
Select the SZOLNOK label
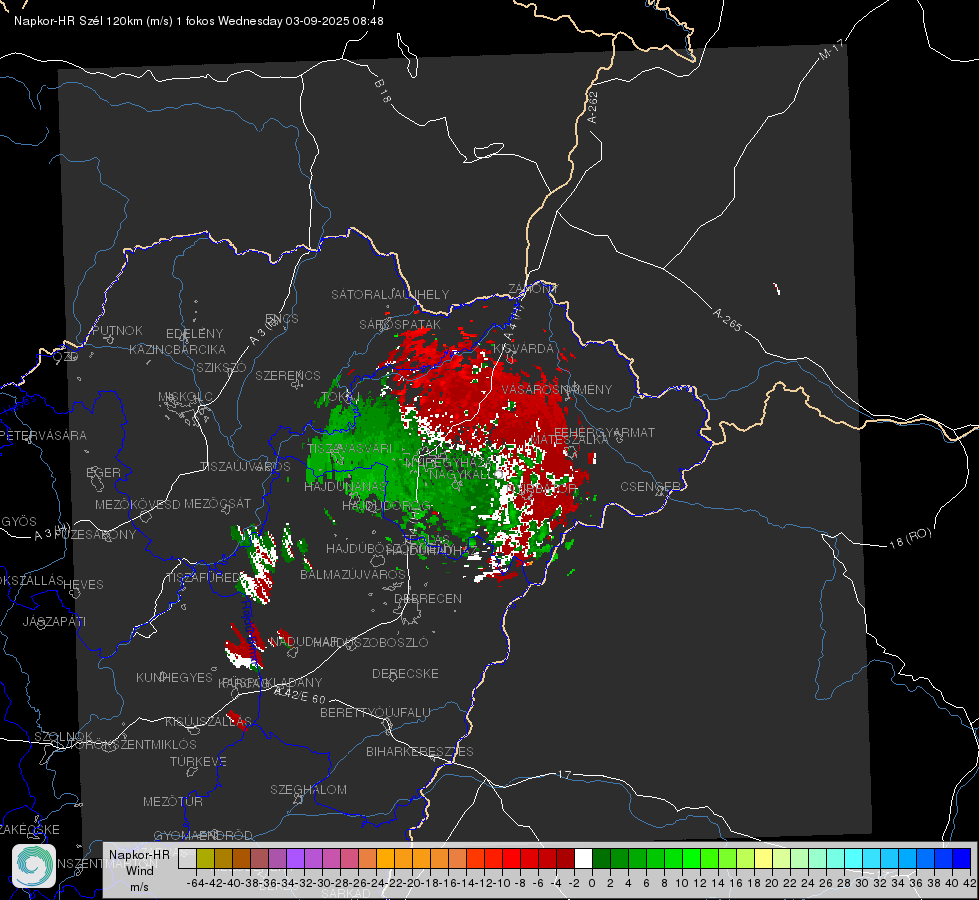click(64, 737)
